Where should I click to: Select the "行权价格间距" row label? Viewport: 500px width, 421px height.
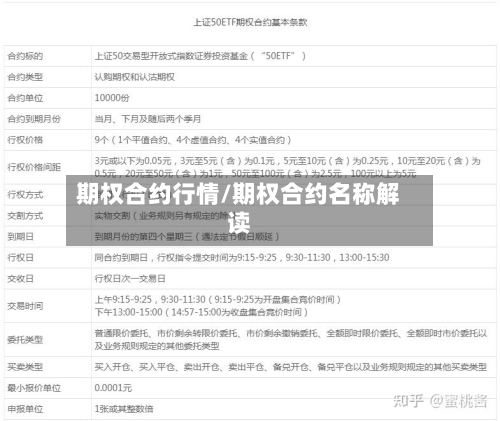[x=34, y=167]
